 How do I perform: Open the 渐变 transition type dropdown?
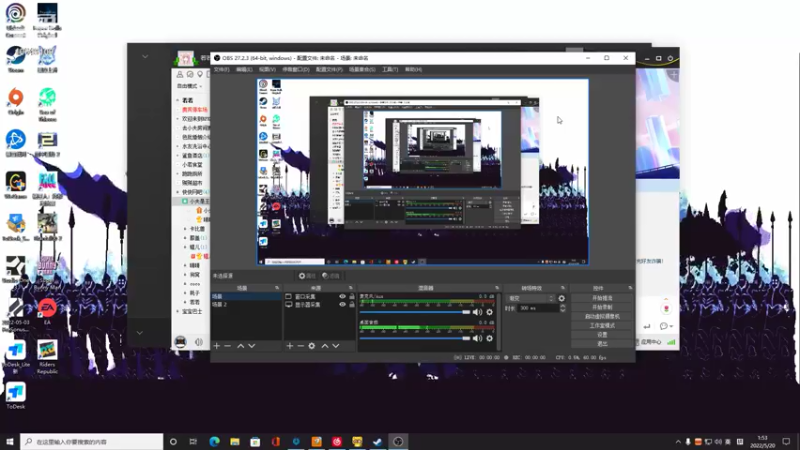point(530,298)
